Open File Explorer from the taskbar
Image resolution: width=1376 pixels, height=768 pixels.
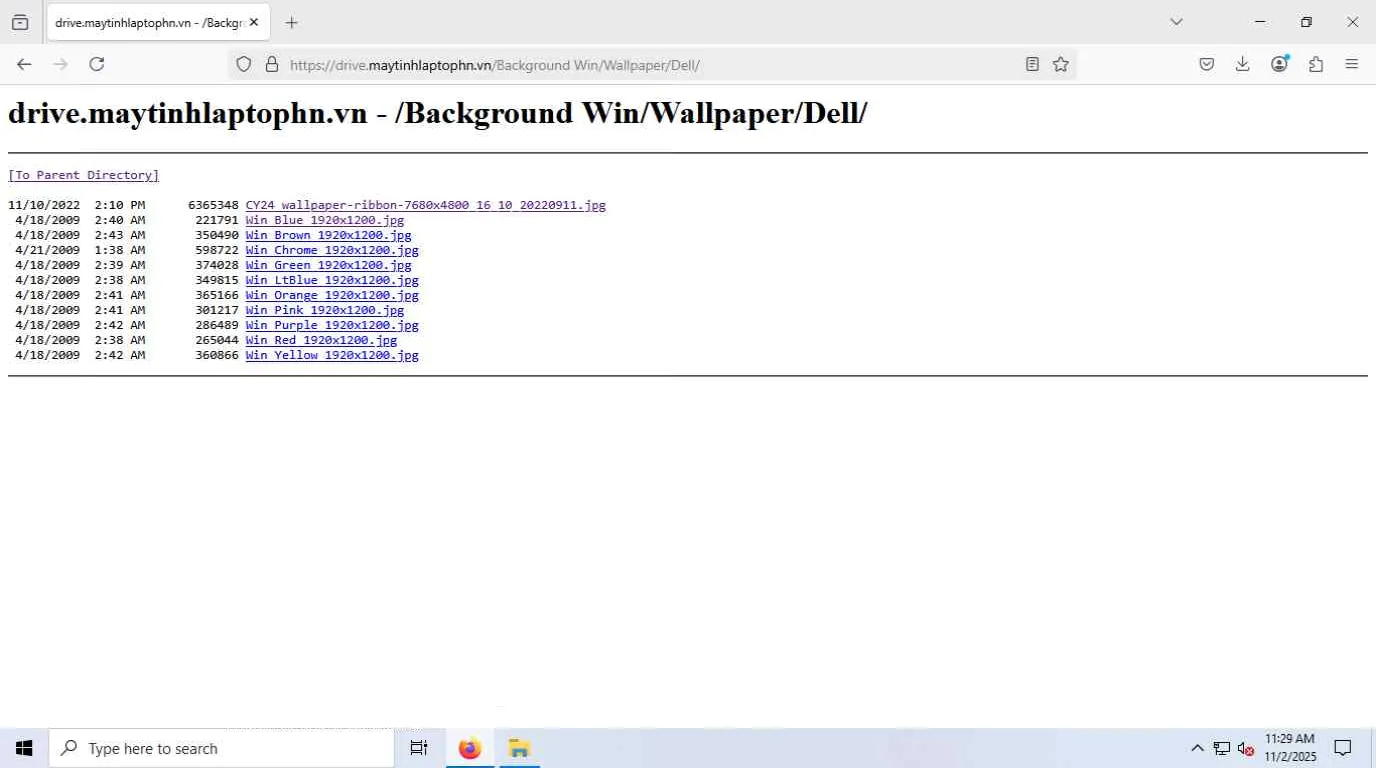pos(518,748)
